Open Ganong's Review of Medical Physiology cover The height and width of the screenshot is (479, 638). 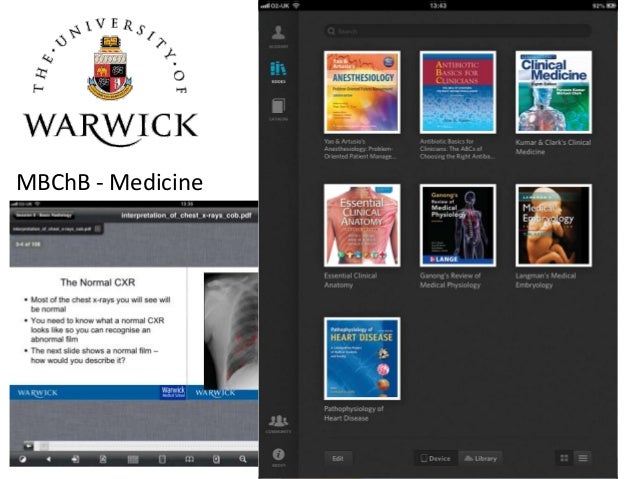click(458, 225)
